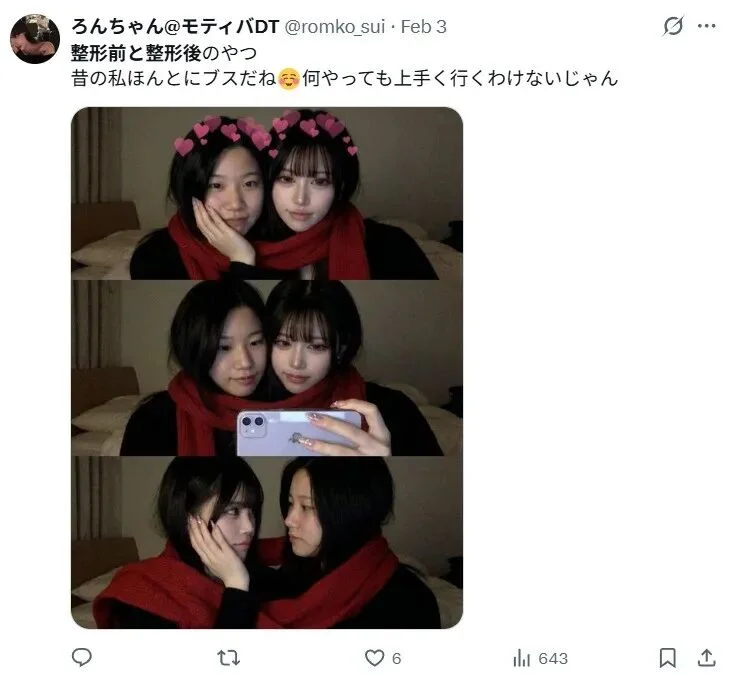Click the like count 6
Viewport: 737px width, 676px height.
pos(396,658)
